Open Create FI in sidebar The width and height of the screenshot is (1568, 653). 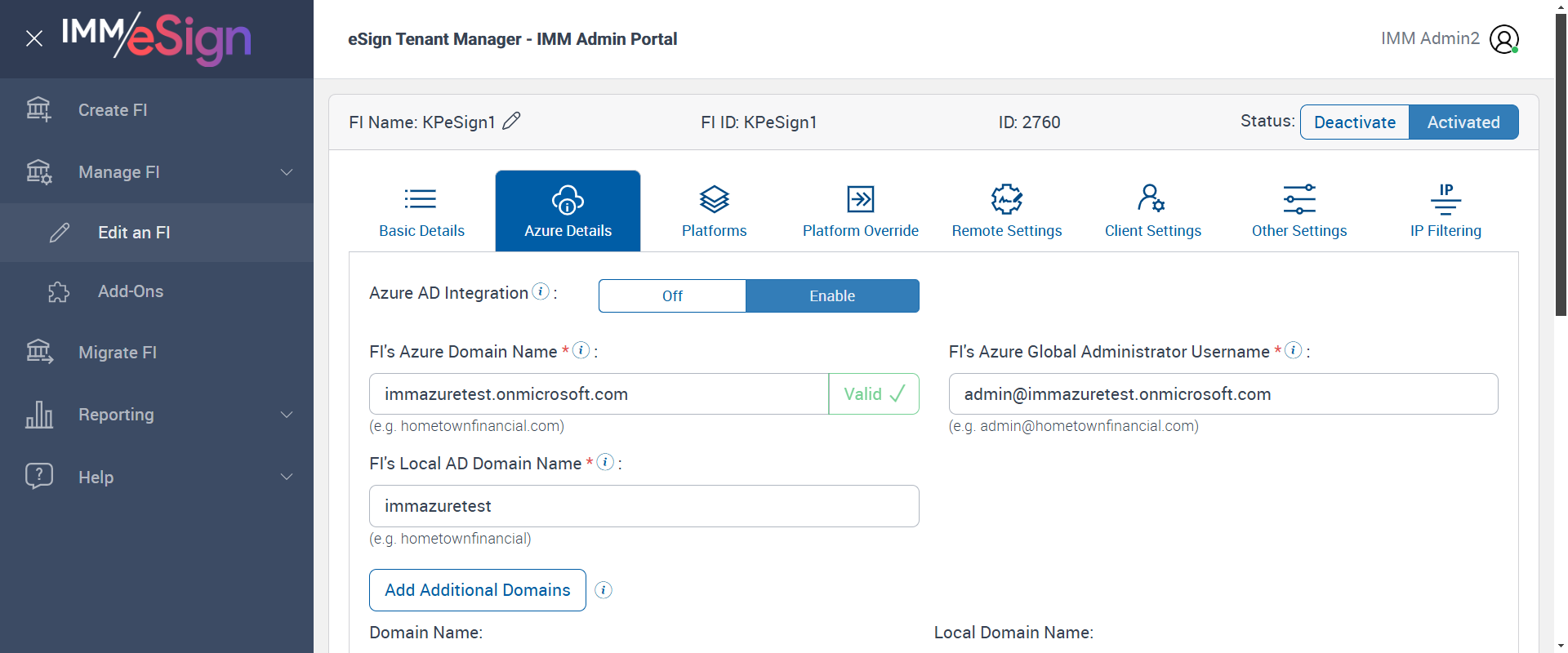tap(113, 110)
